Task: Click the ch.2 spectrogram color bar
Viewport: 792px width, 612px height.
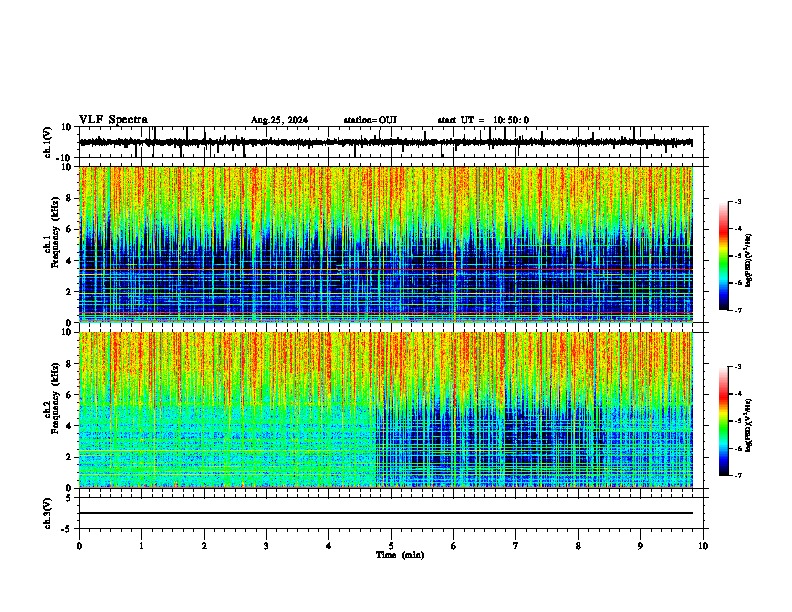Action: click(x=724, y=421)
